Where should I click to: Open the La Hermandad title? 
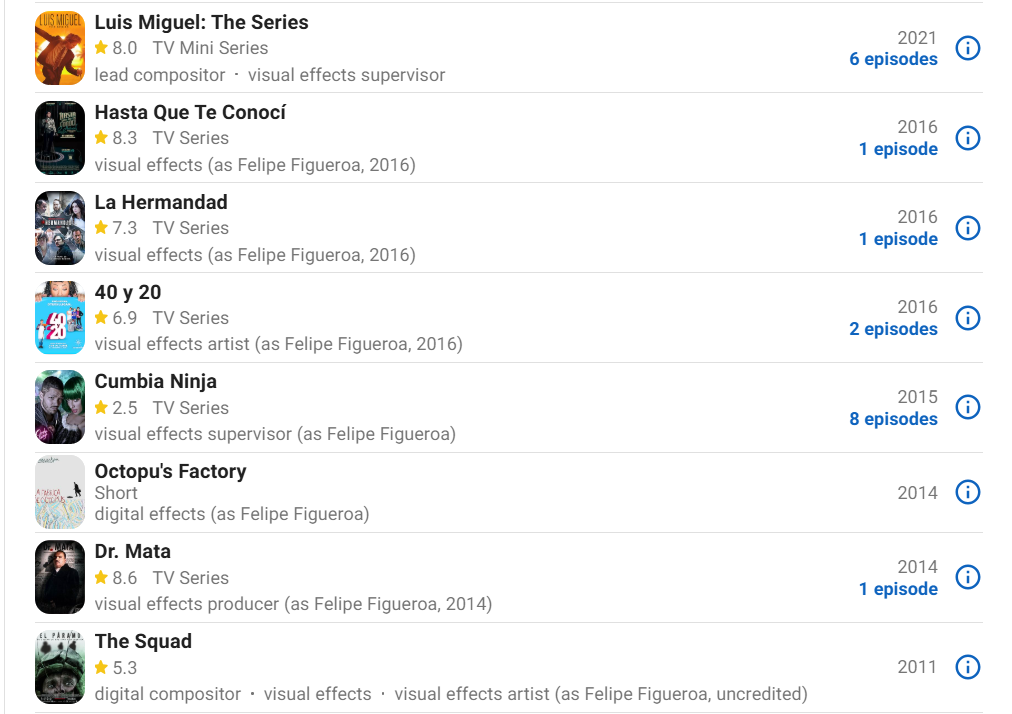coord(161,202)
